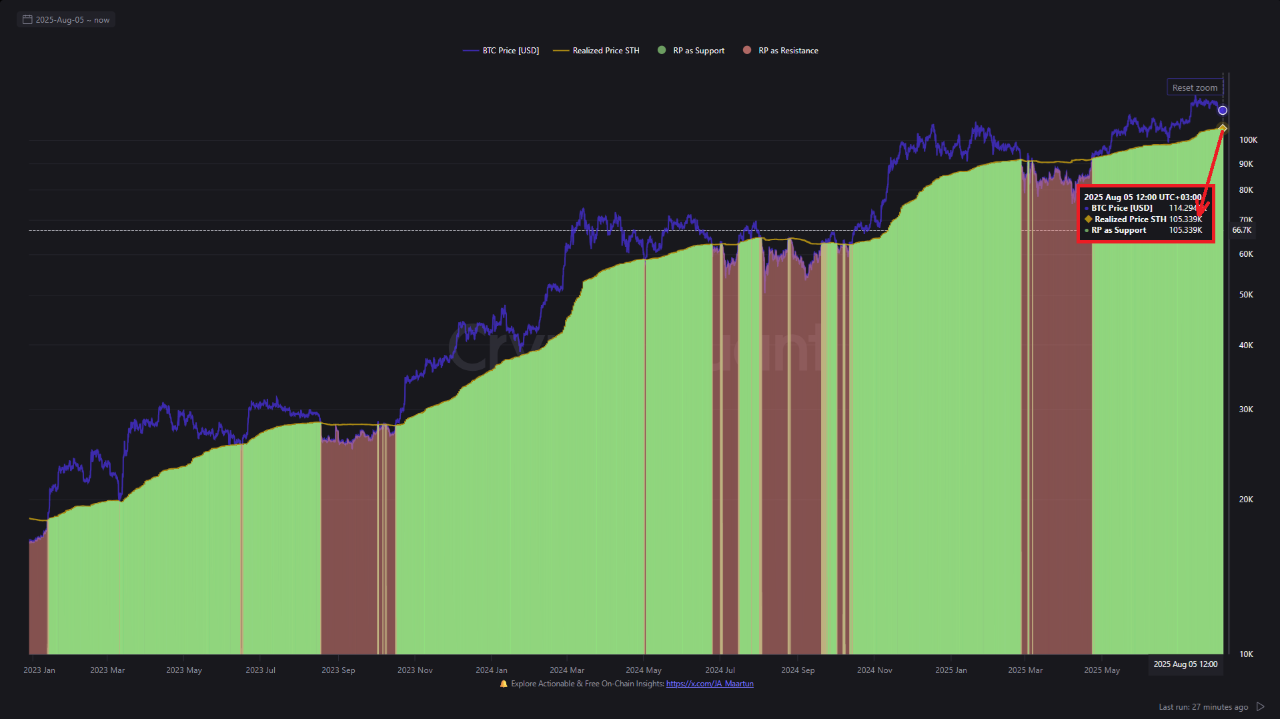This screenshot has width=1280, height=719.
Task: Click the tooltip showing Aug 05 price data
Action: [1146, 212]
